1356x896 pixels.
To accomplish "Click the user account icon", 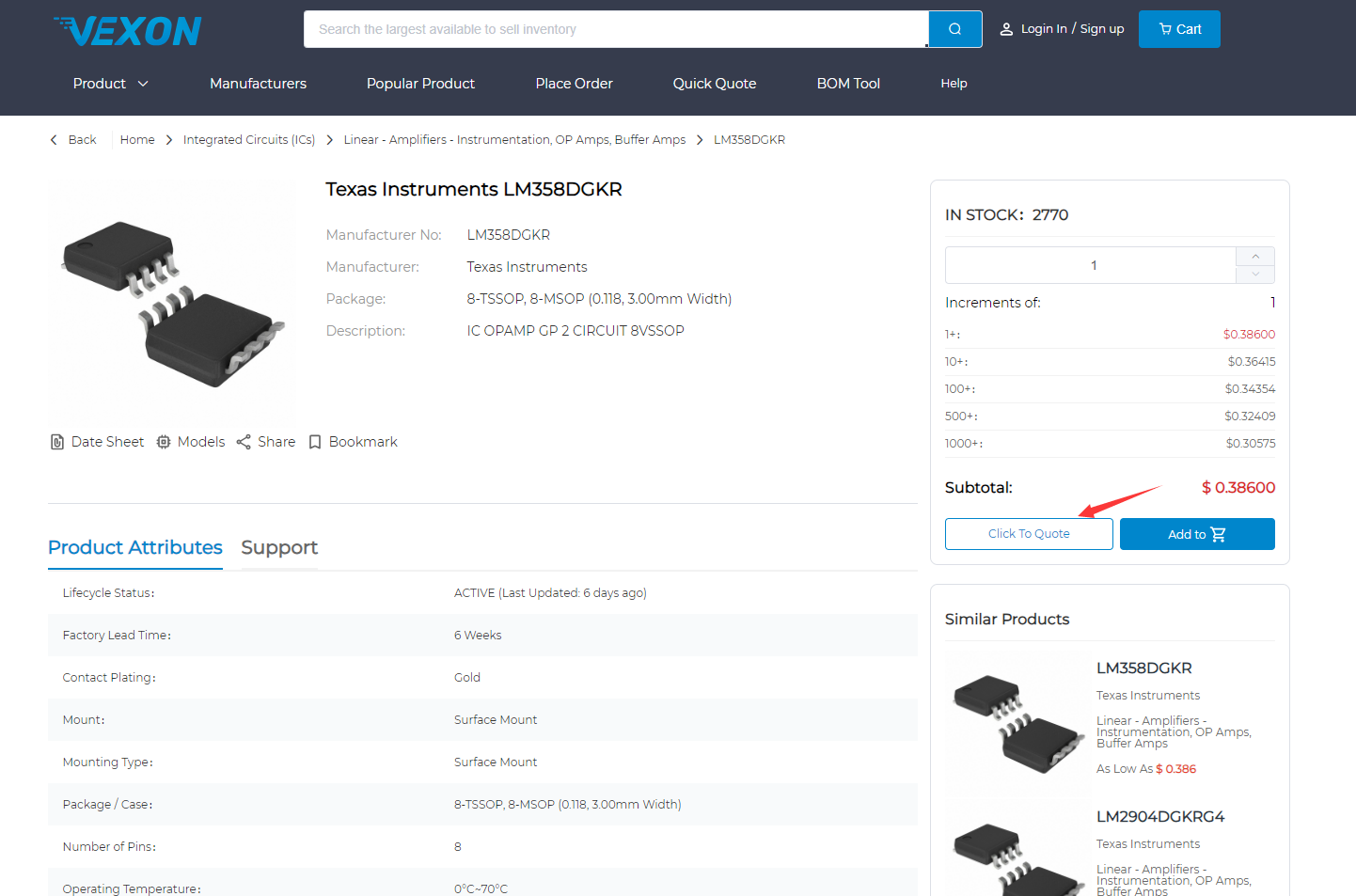I will pyautogui.click(x=1006, y=29).
